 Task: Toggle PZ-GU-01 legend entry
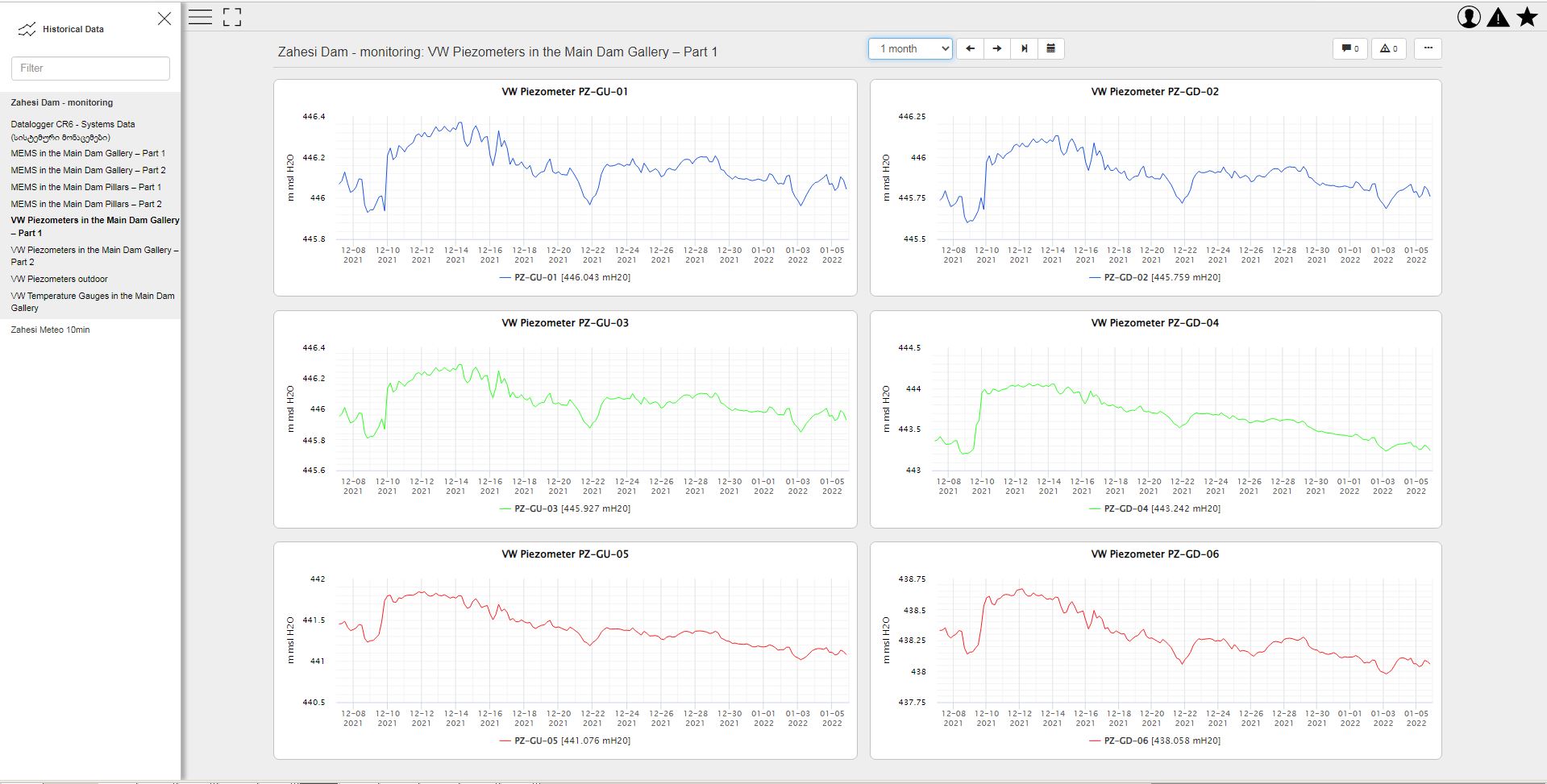tap(565, 277)
